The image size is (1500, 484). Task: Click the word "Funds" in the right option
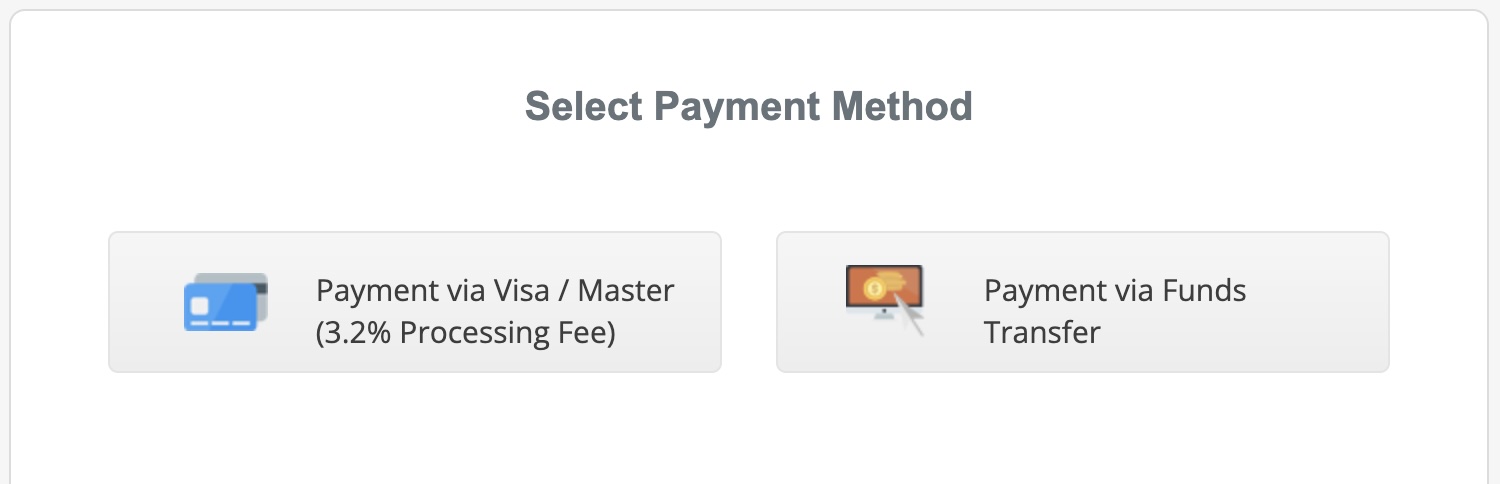[x=1204, y=291]
